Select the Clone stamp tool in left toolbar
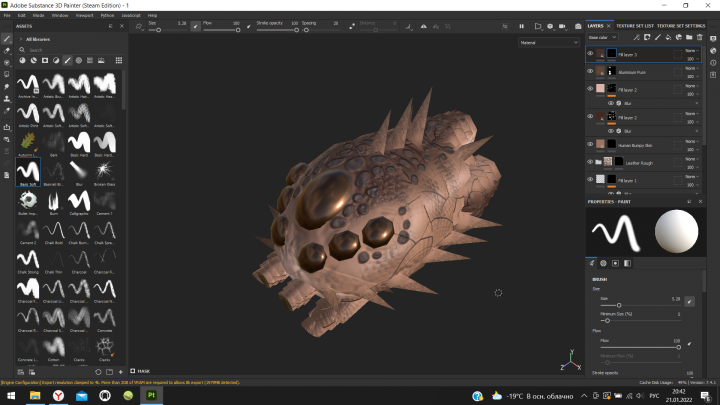 (x=7, y=99)
